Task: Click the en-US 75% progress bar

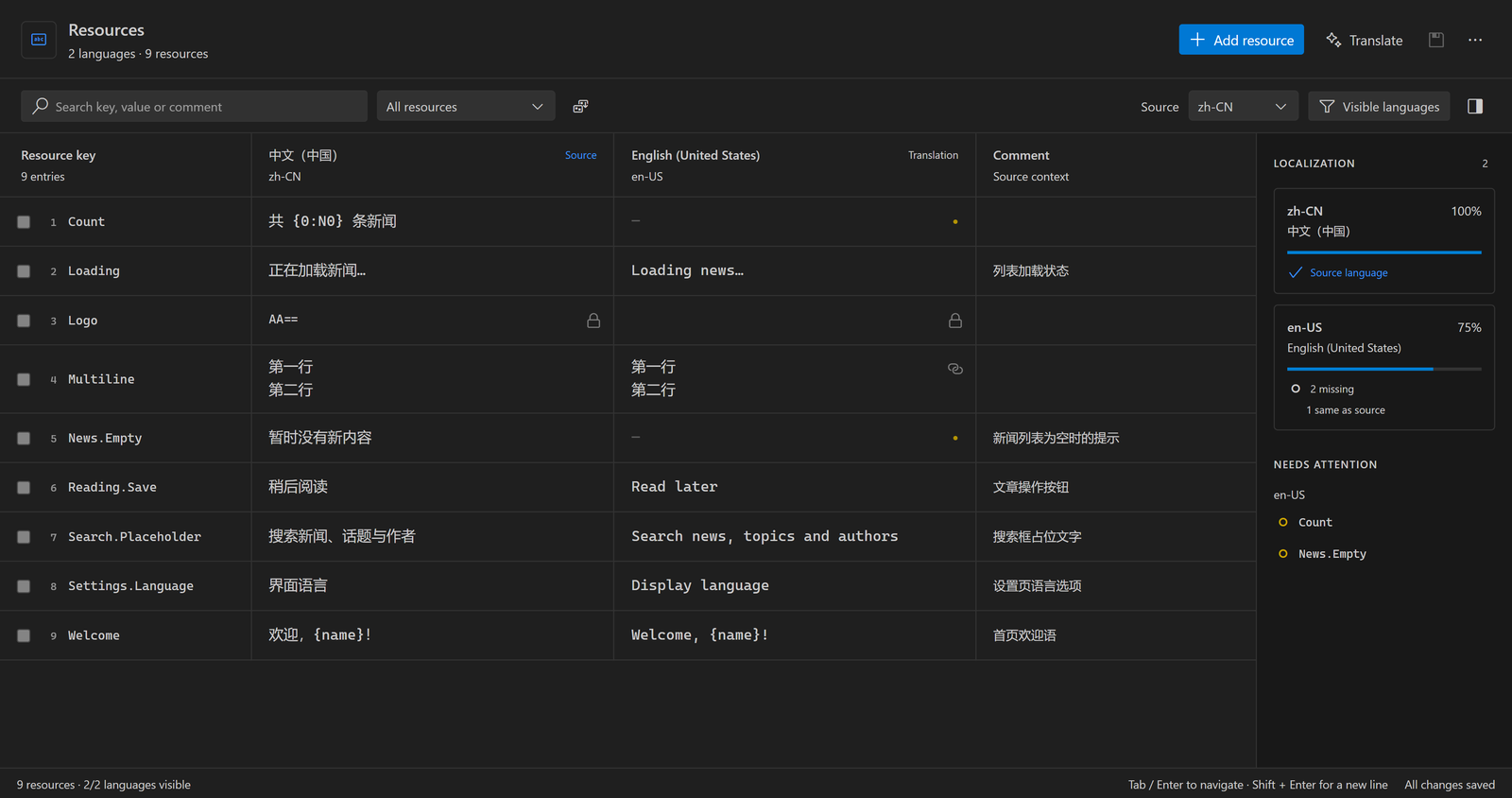Action: point(1383,369)
